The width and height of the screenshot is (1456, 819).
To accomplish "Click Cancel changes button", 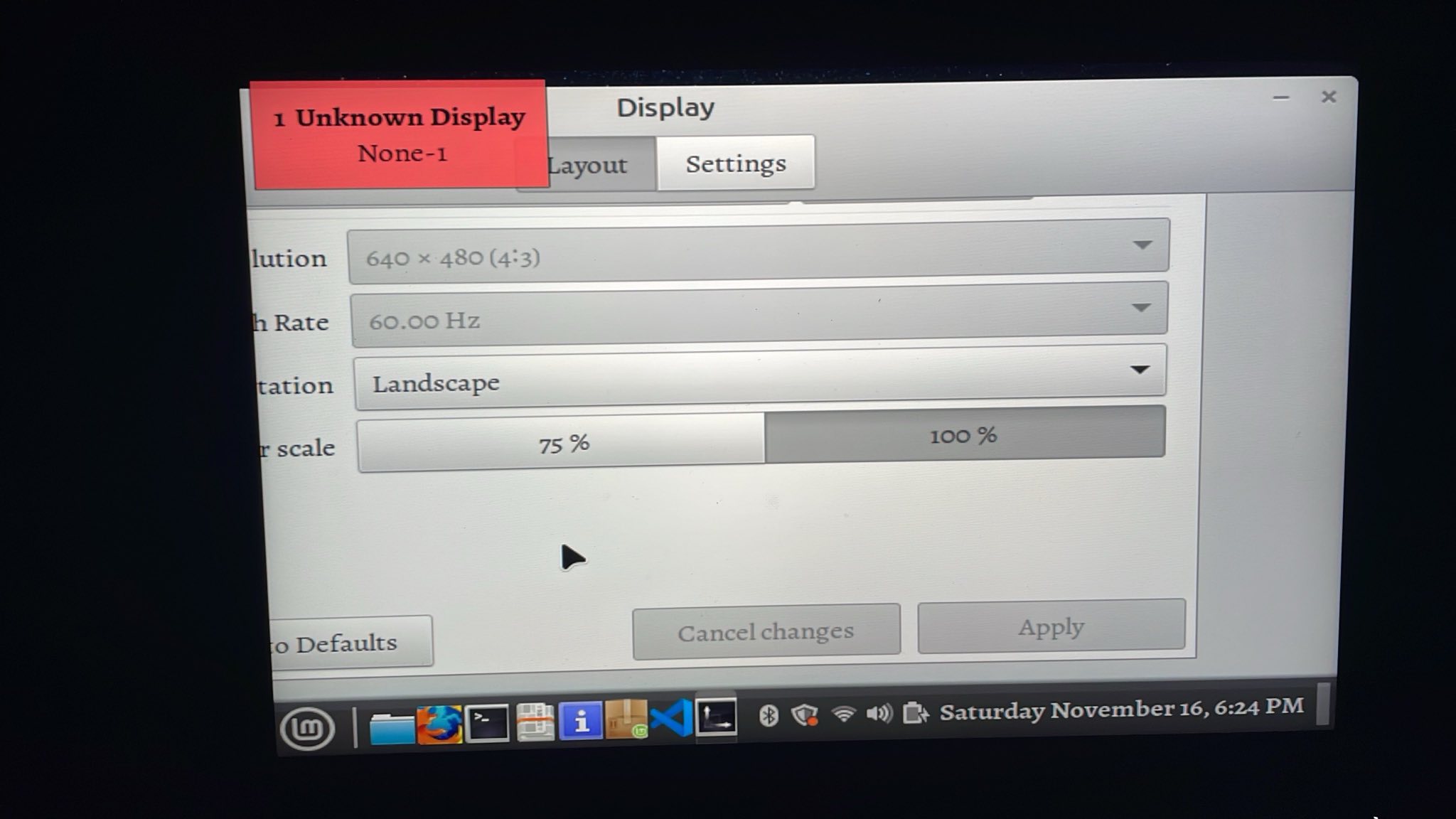I will coord(765,630).
